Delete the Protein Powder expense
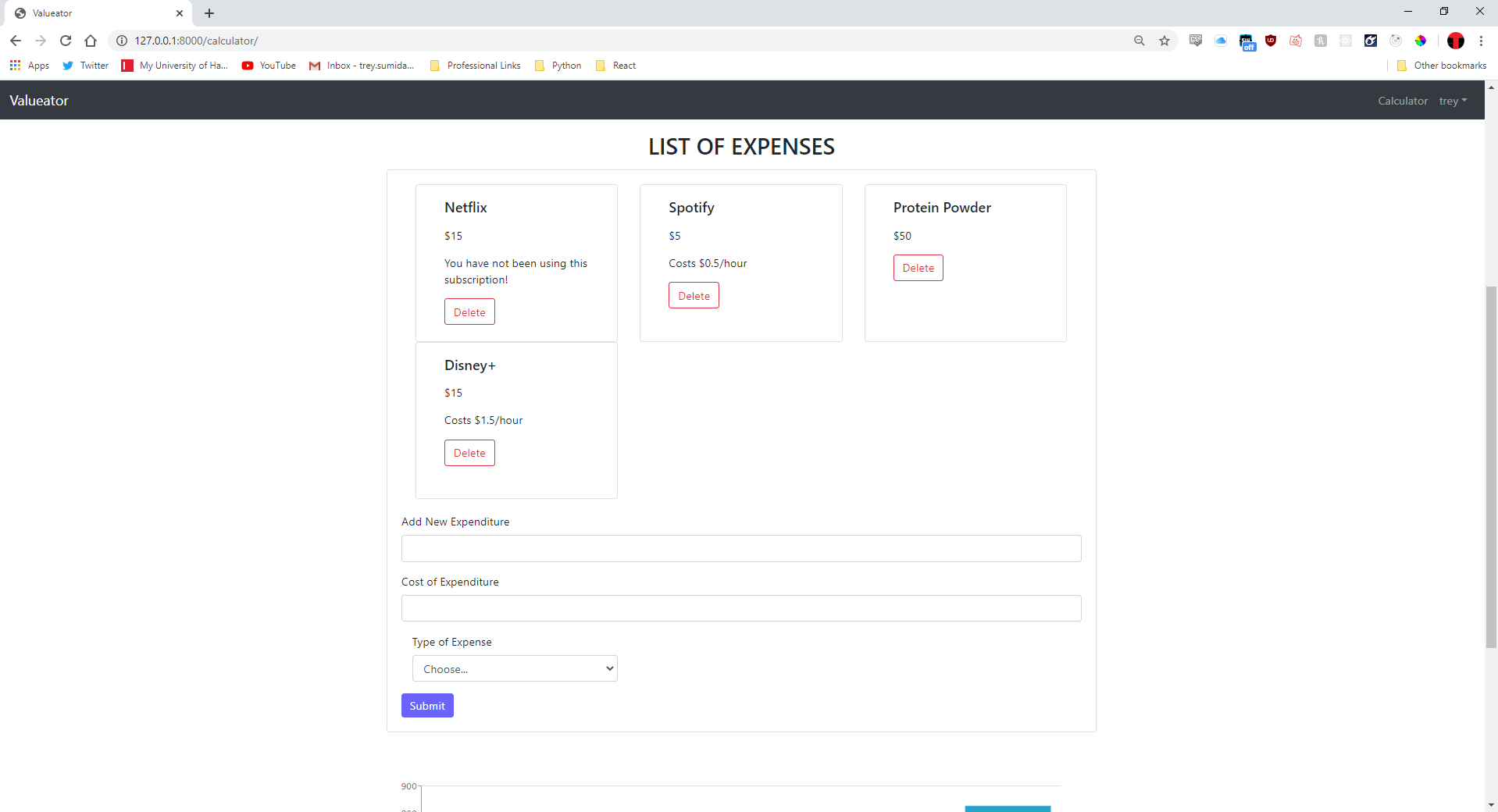Image resolution: width=1498 pixels, height=812 pixels. [918, 268]
